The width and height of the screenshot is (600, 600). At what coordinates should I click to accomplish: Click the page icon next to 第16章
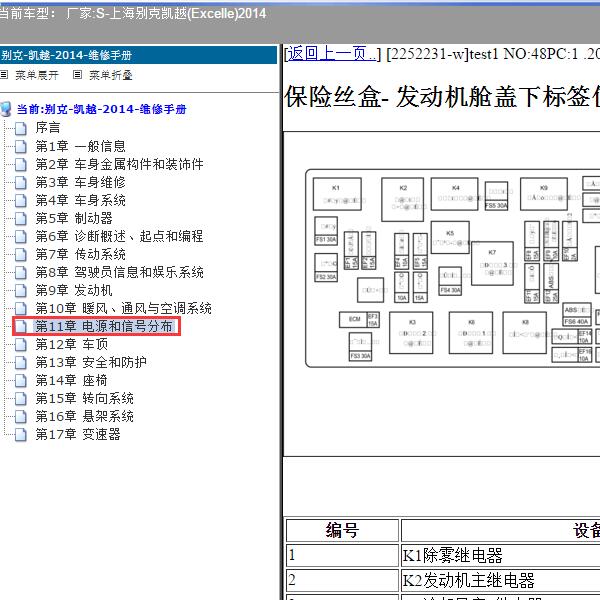point(21,416)
